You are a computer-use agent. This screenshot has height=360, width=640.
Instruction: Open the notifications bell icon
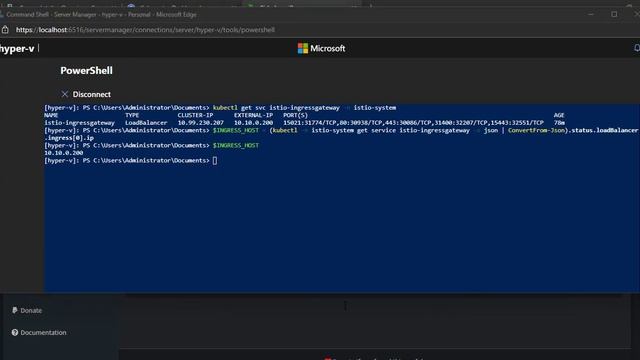click(637, 48)
